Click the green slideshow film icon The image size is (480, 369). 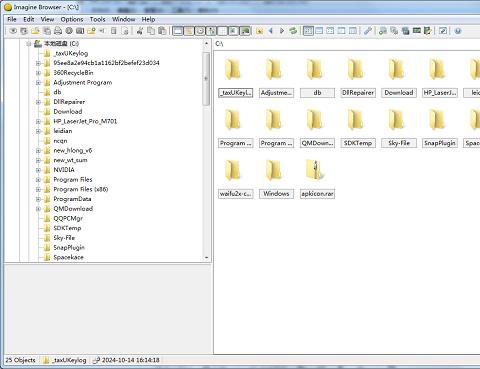[417, 31]
